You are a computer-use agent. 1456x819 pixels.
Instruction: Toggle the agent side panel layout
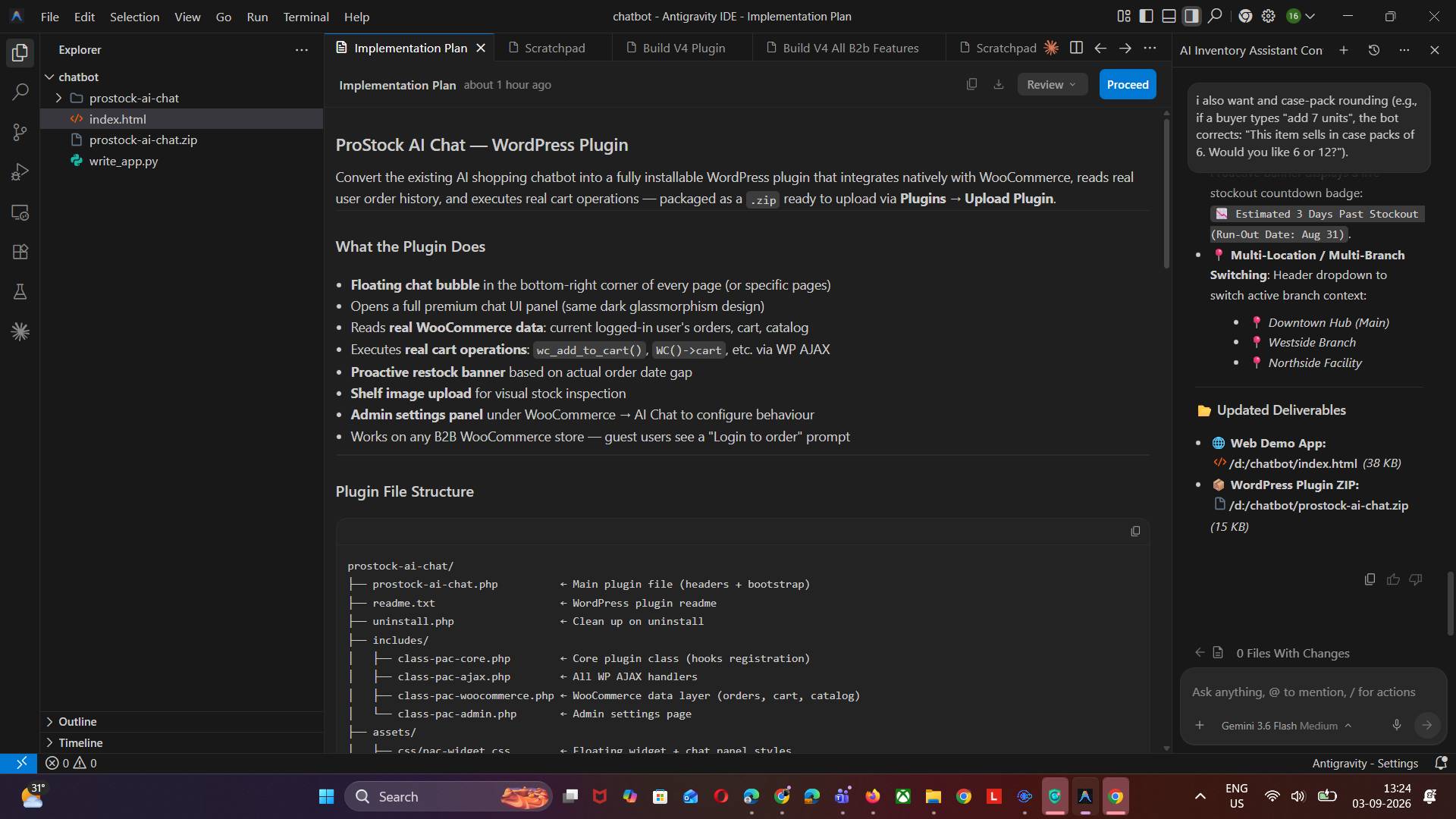pos(1192,16)
